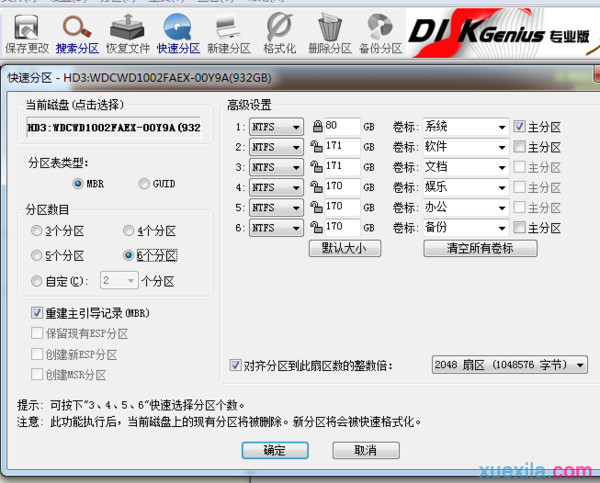600x483 pixels.
Task: Click partition 6 size field showing 170
Action: click(x=342, y=228)
